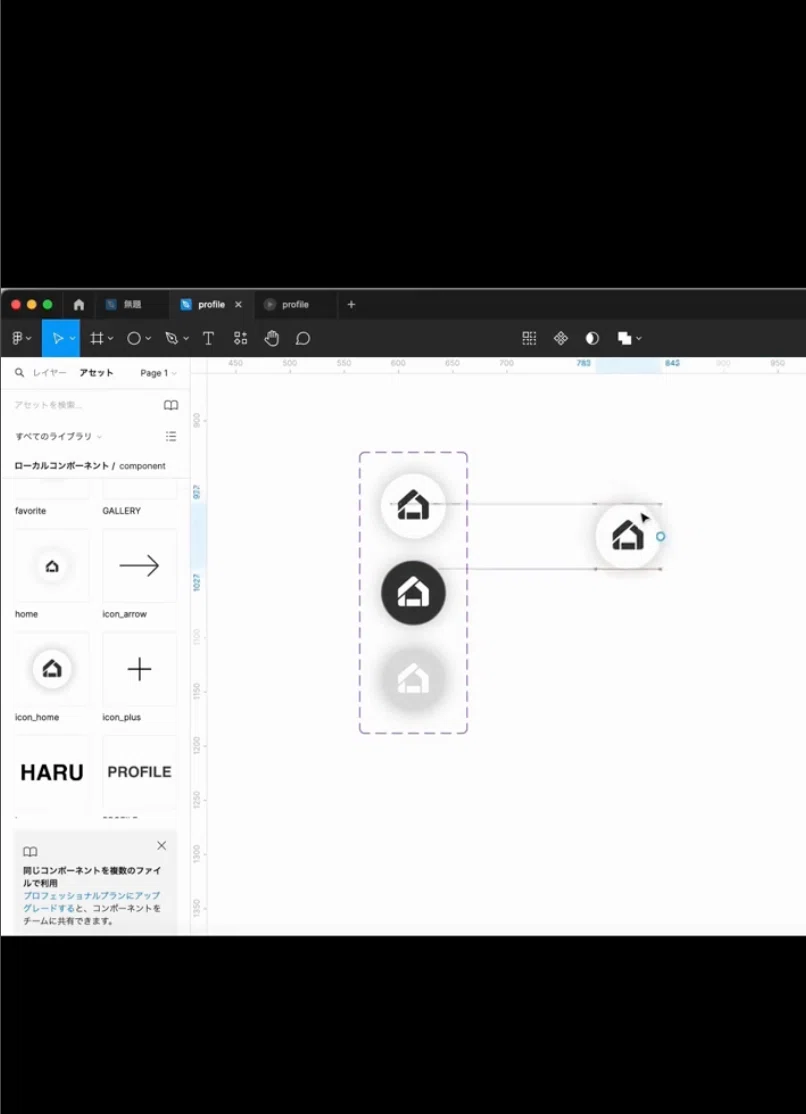The height and width of the screenshot is (1114, 806).
Task: Select the icon_home component thumbnail
Action: [x=52, y=669]
